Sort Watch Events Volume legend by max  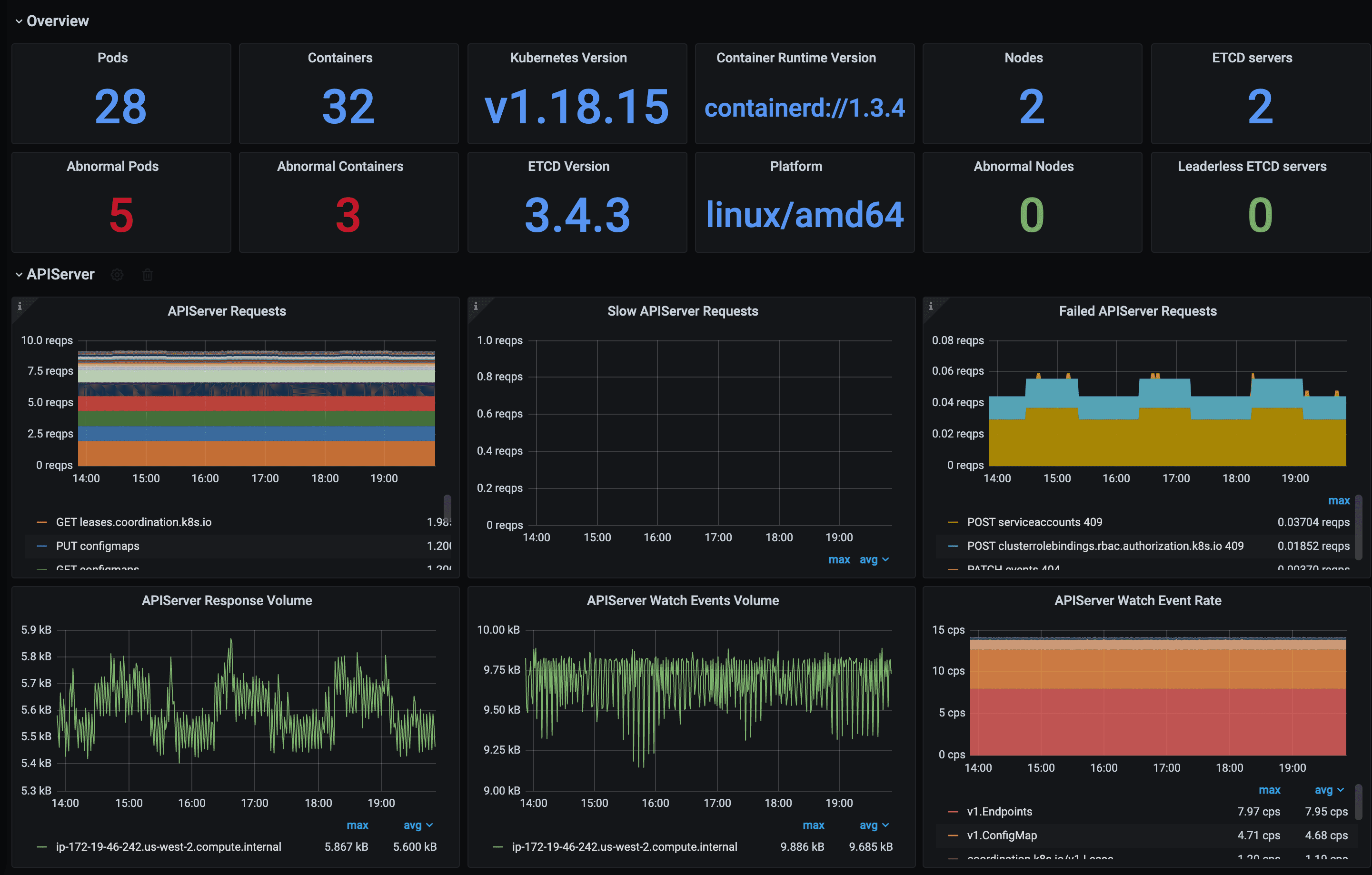coord(813,825)
